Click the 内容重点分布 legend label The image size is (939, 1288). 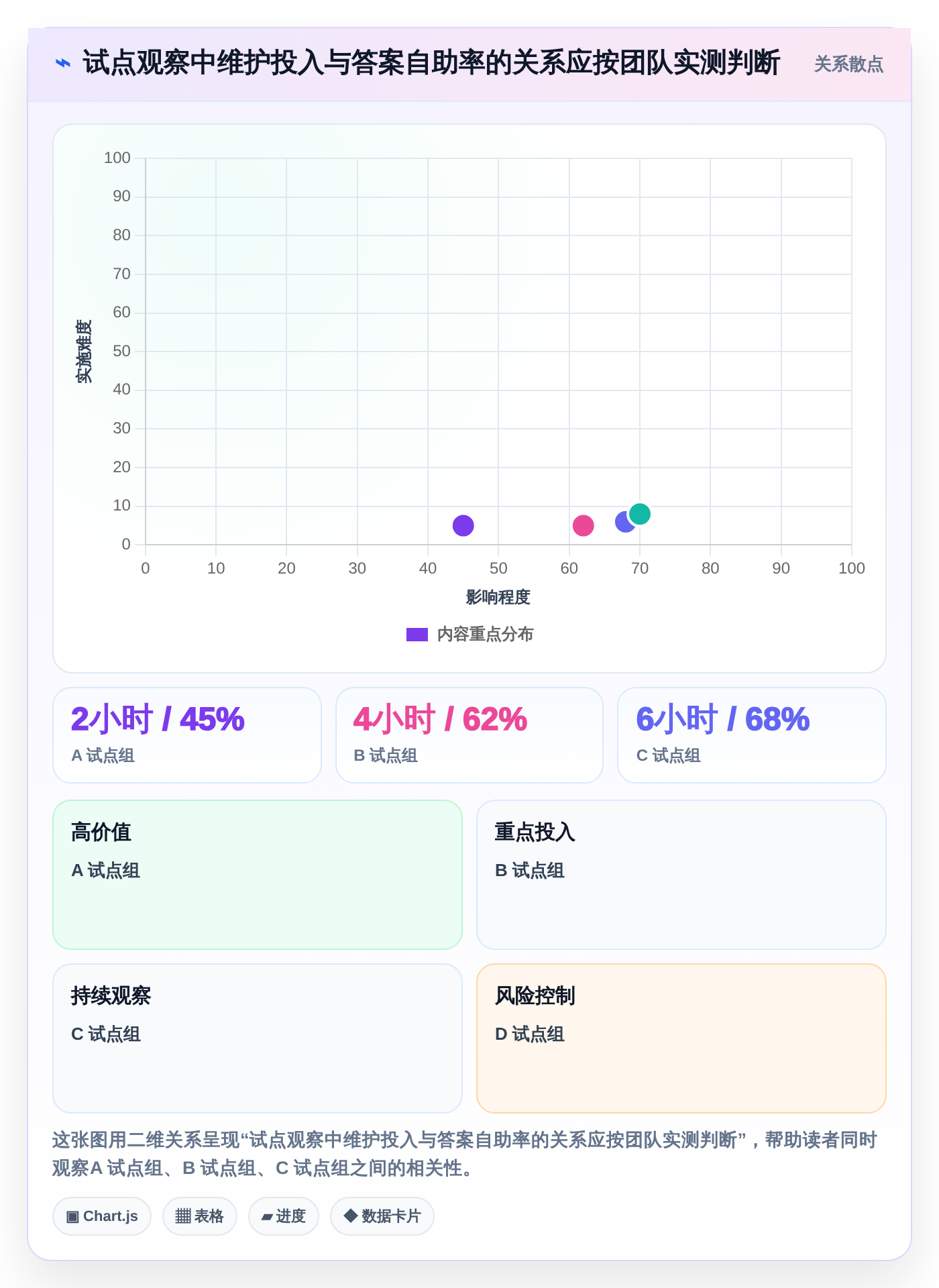click(485, 635)
